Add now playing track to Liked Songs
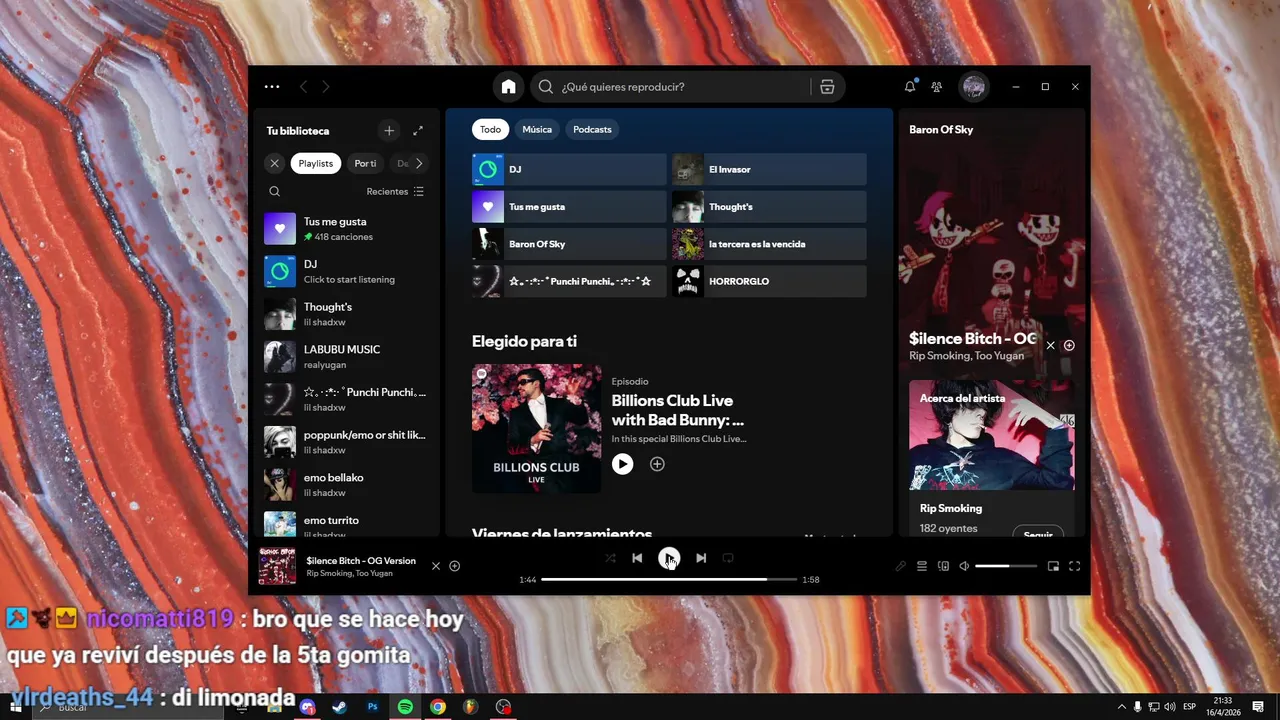 point(454,566)
